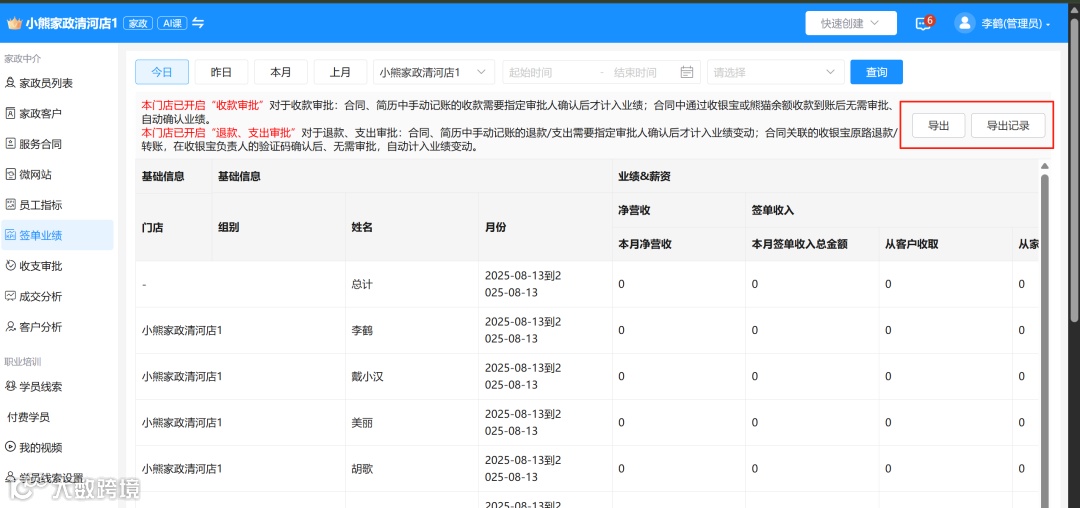
Task: Click 小熊家政清河店1 in 李鹤's row
Action: coord(182,330)
